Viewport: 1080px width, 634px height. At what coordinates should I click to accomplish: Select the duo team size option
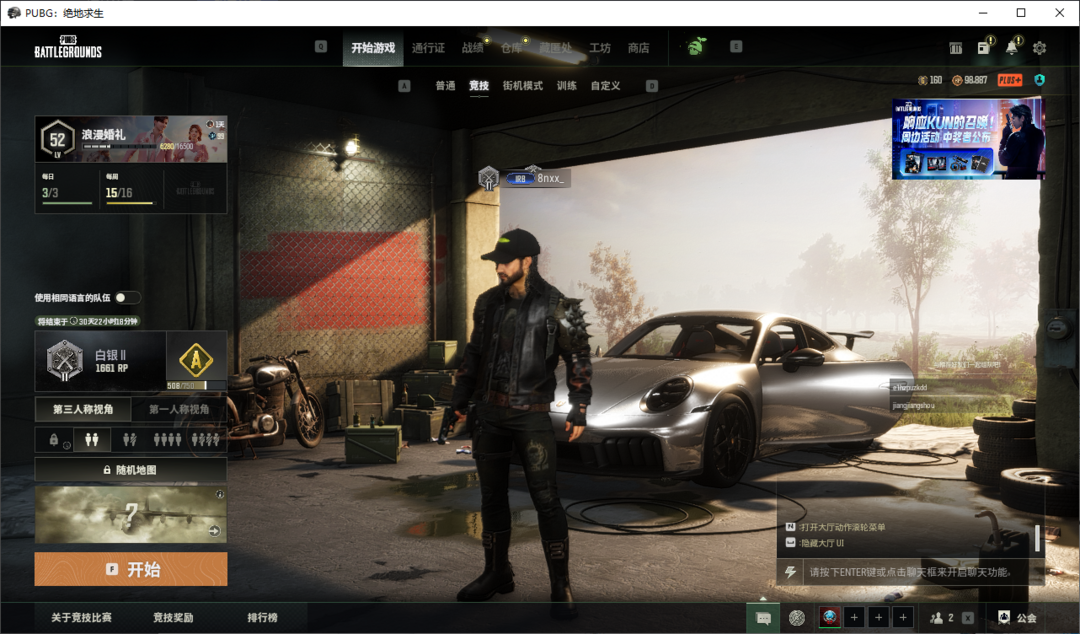[x=92, y=440]
